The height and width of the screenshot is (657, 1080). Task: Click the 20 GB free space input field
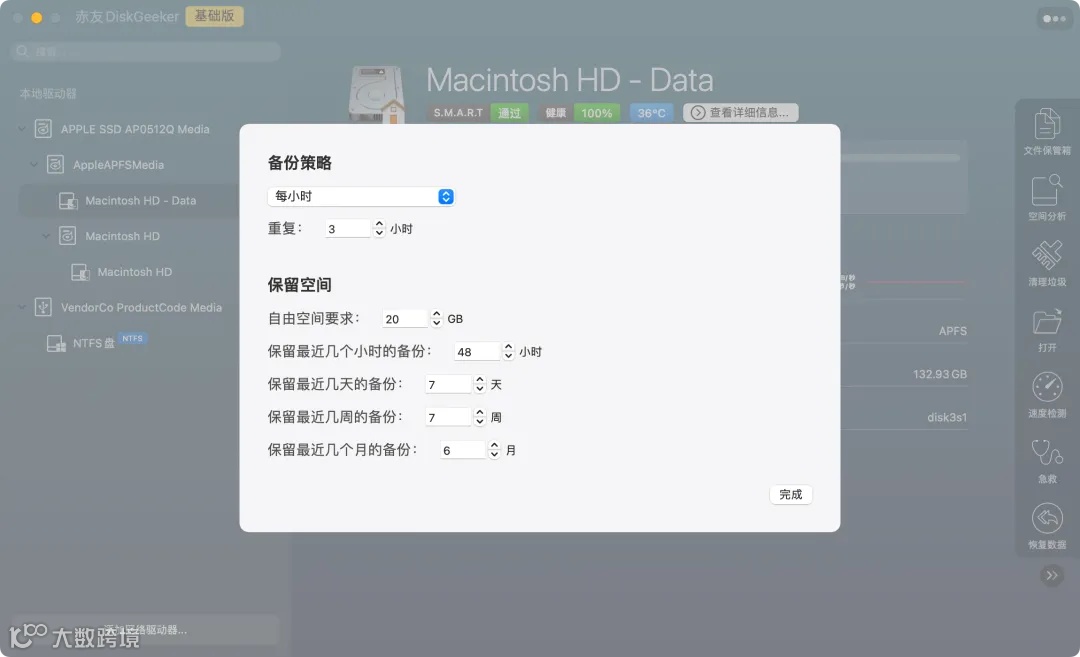[404, 318]
